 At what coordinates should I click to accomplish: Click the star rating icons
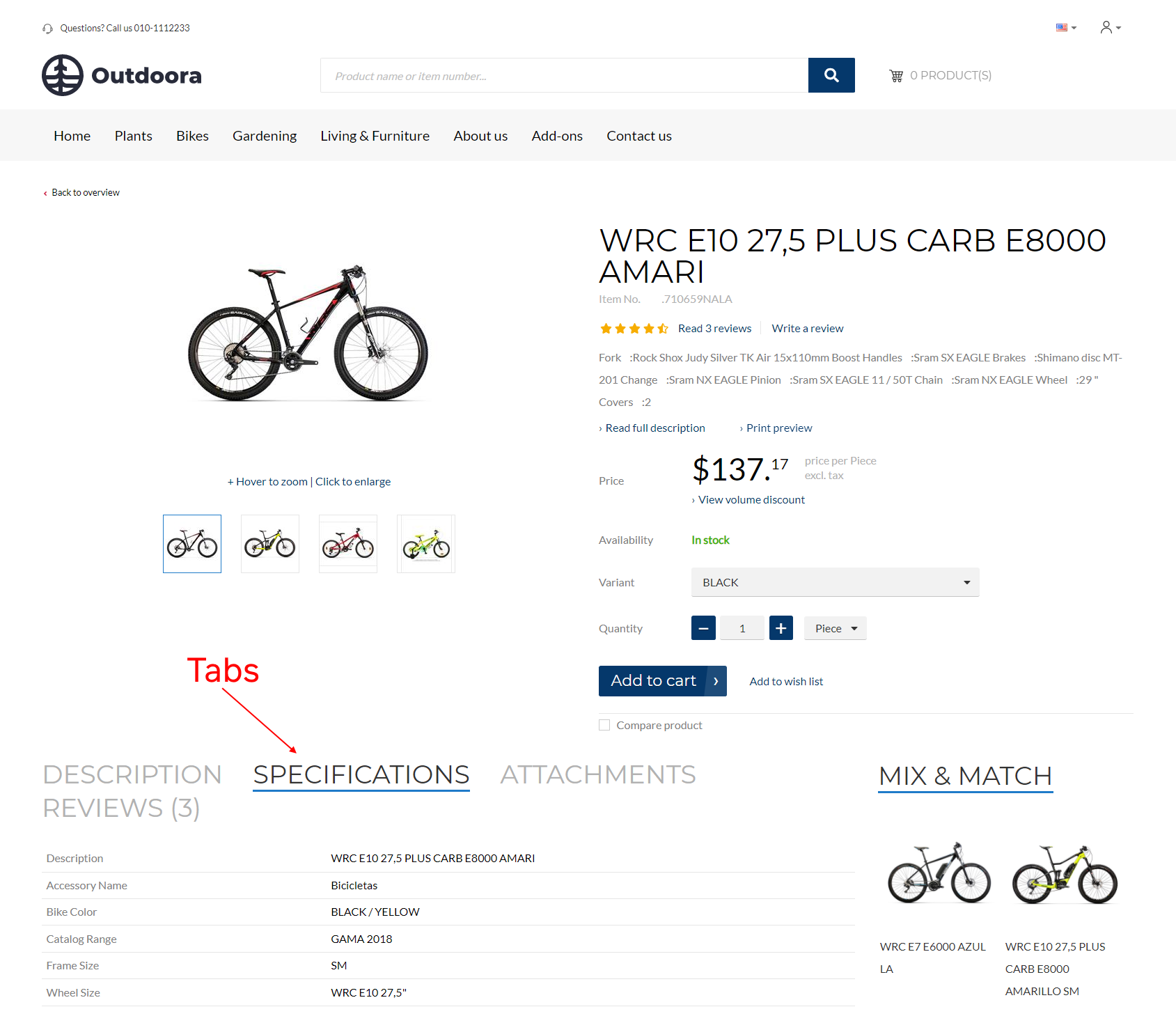(x=634, y=328)
